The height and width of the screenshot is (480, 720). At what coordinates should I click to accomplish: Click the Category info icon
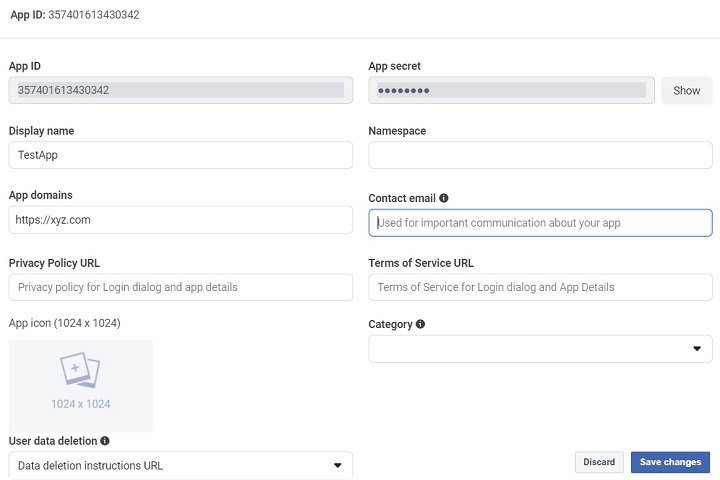point(420,324)
